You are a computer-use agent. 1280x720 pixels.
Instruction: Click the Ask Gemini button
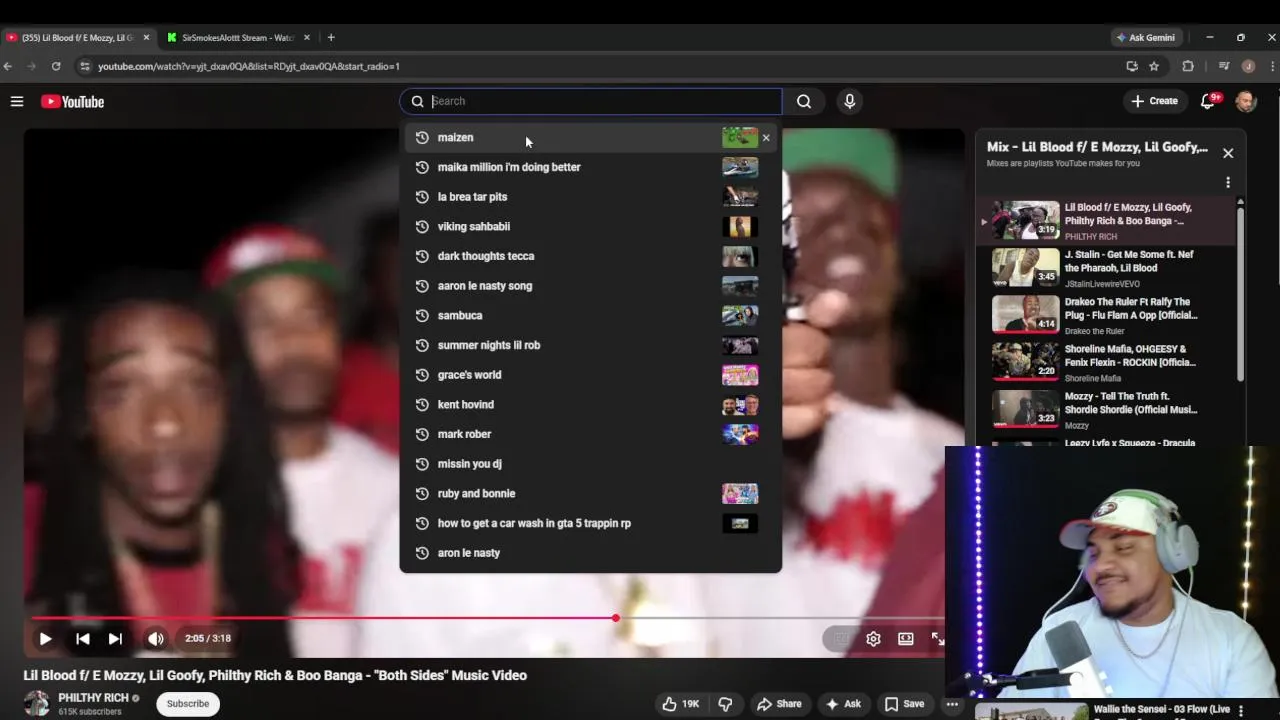tap(1146, 38)
